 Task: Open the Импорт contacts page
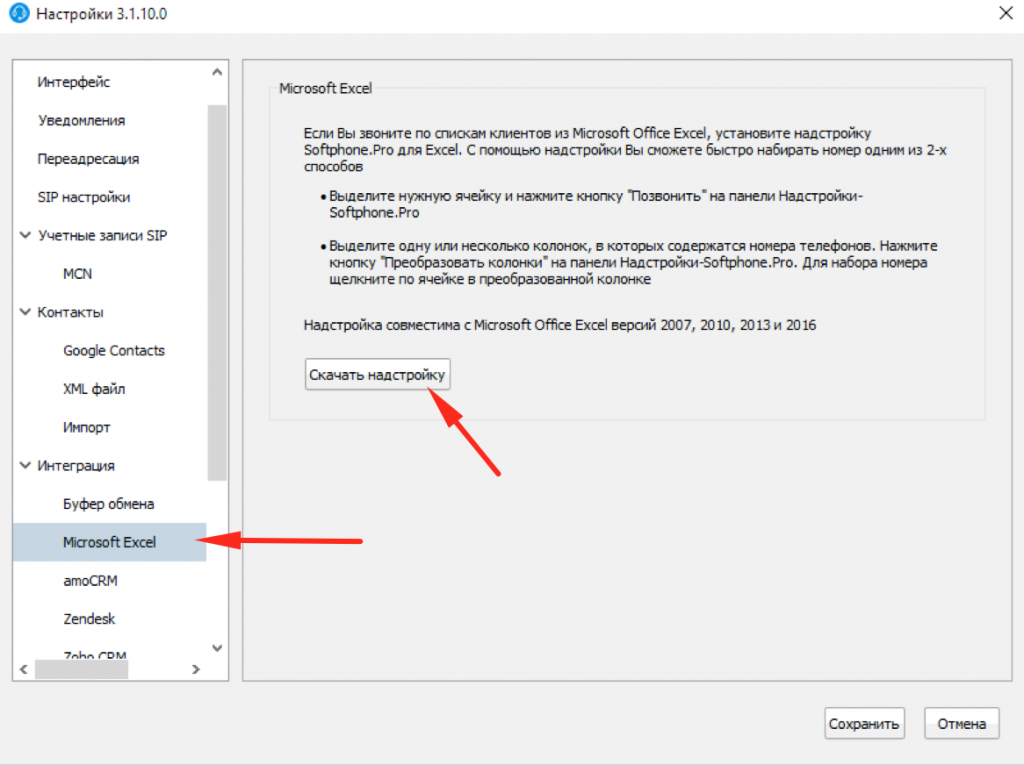click(x=87, y=427)
